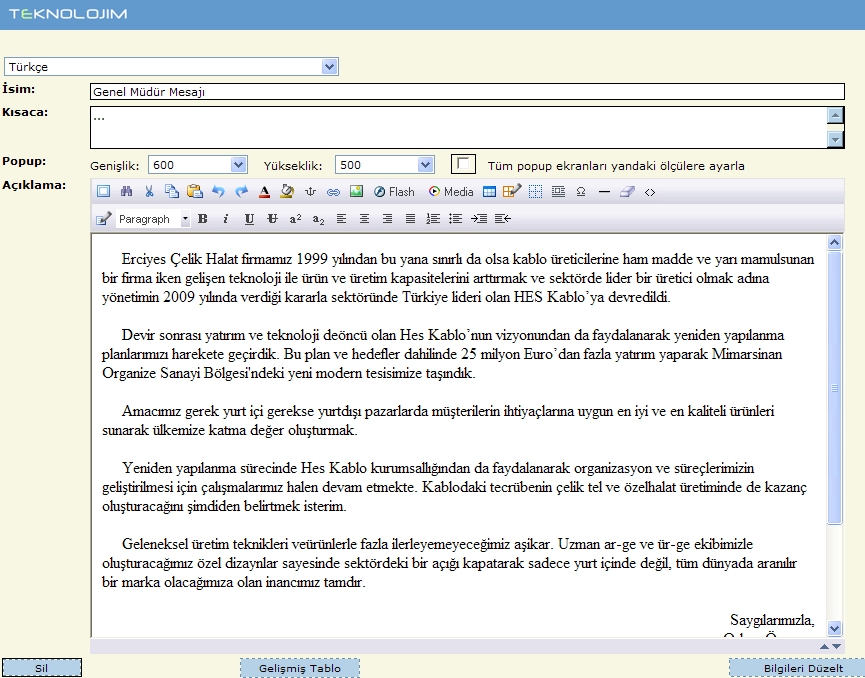Pick a highlight background color

[287, 191]
